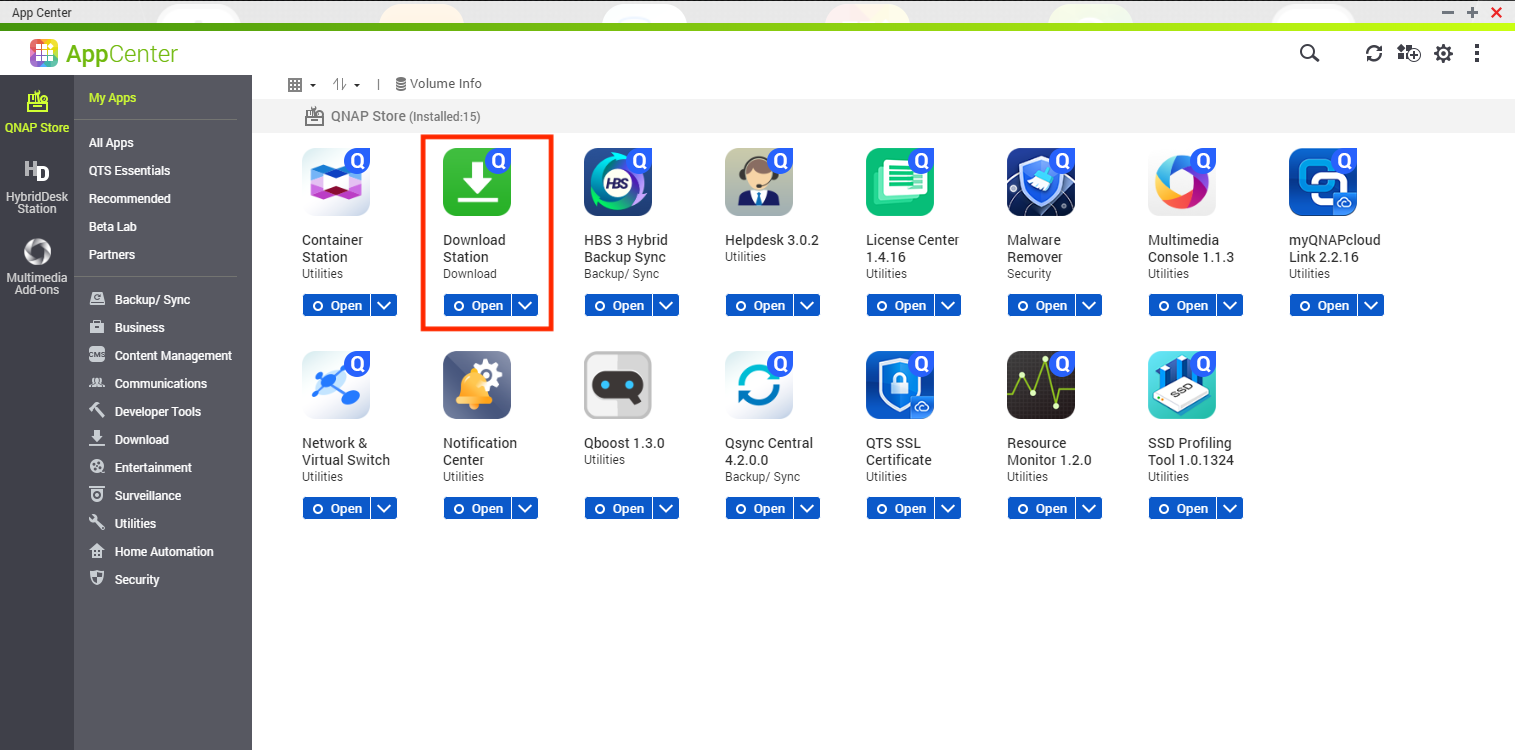Click the Qsync Central icon

coord(759,385)
